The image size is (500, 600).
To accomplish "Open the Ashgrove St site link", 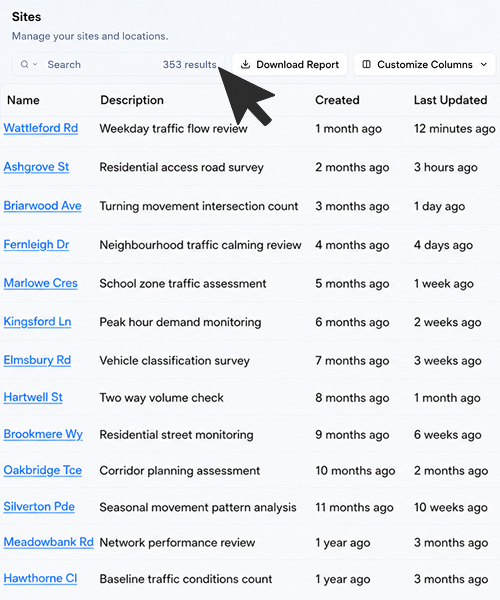I will (x=36, y=167).
